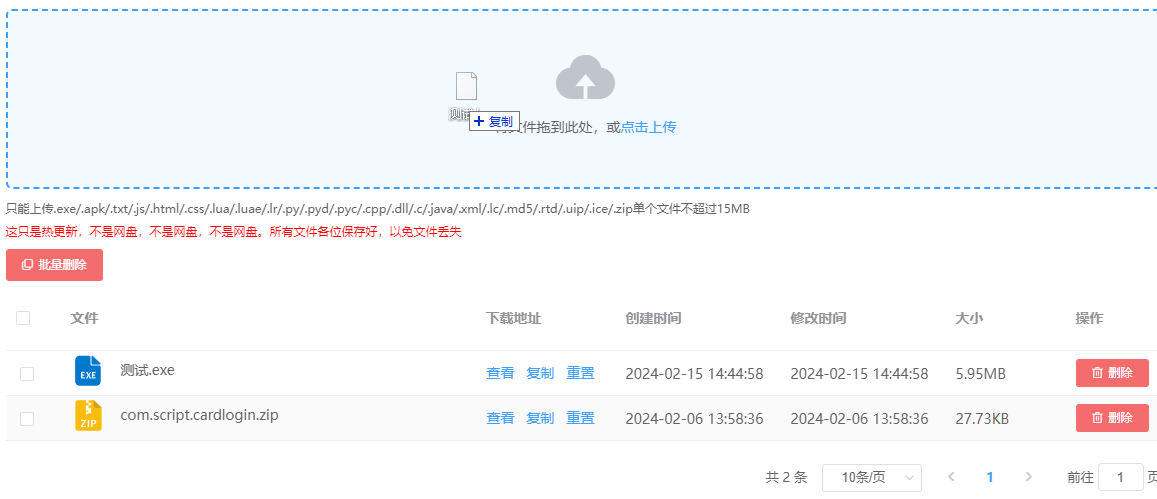Click 查看 for com.script.cardlogin.zip
This screenshot has width=1157, height=499.
click(500, 419)
